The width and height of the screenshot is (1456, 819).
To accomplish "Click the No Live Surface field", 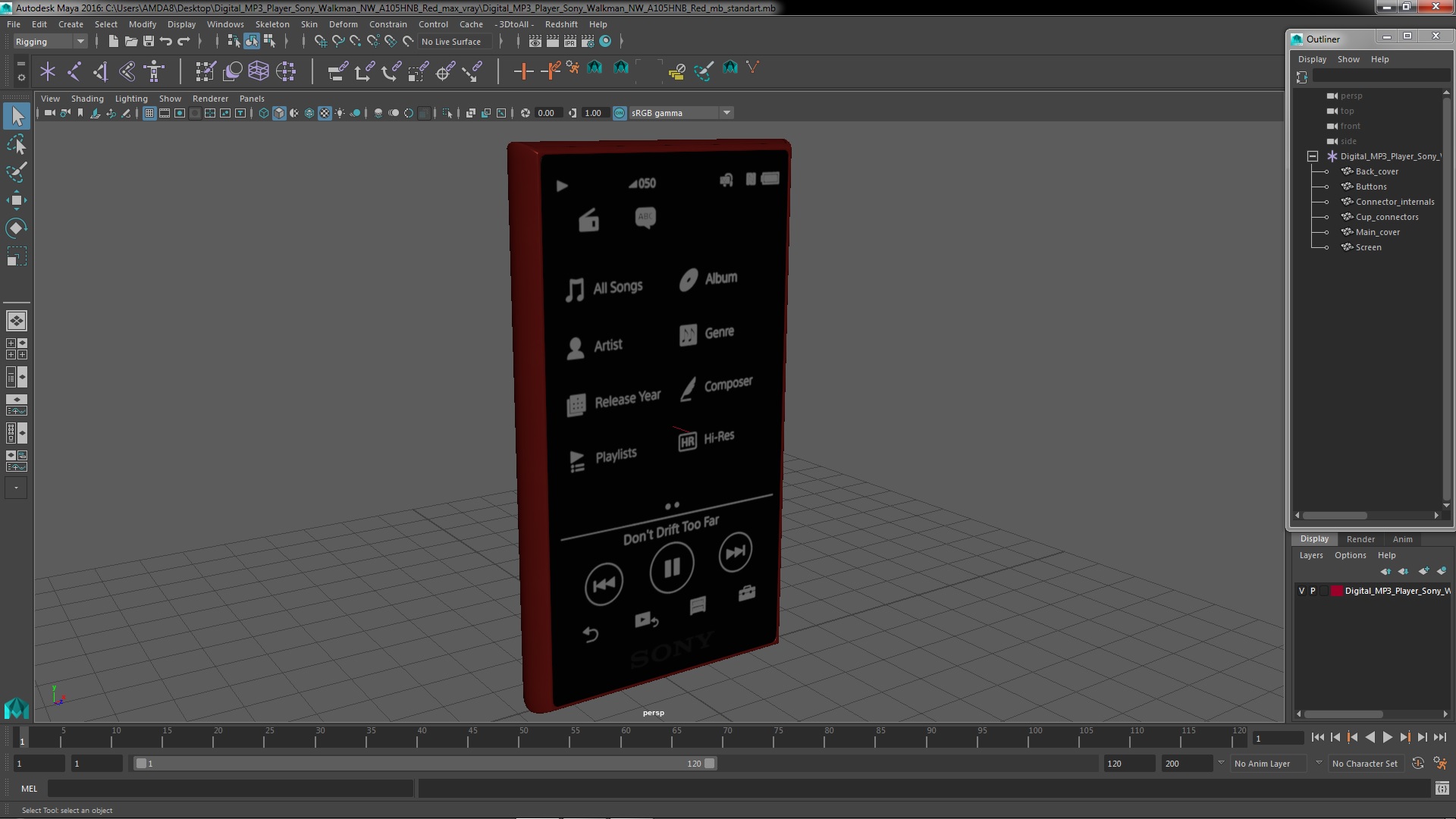I will tap(451, 42).
